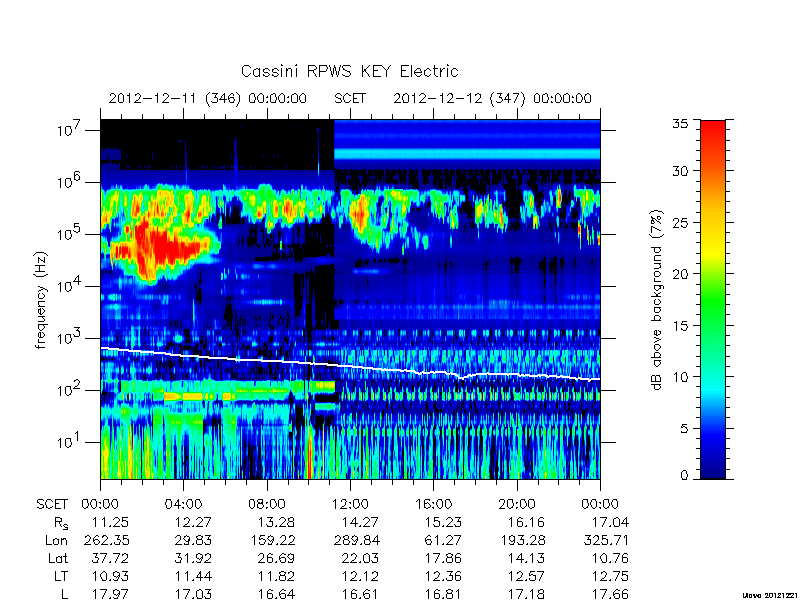Screen dimensions: 800x600
Task: Click the 10^4 frequency tick label
Action: click(x=70, y=286)
